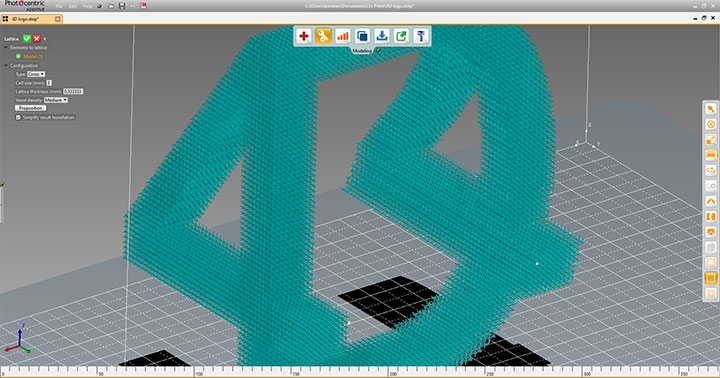Toggle Simplify result tessellation checkbox
The image size is (720, 378).
coord(18,118)
